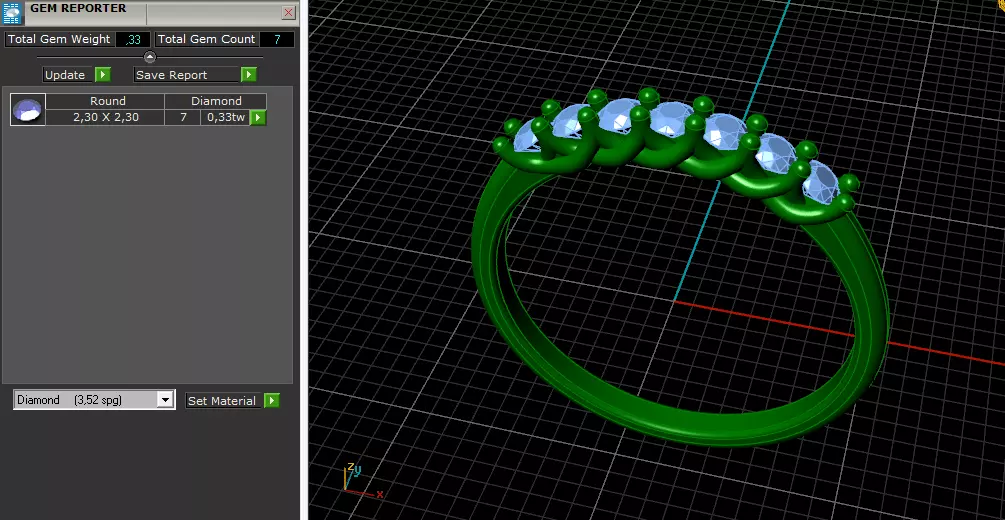The image size is (1005, 520).
Task: Click the XYZ axis indicator in the viewport
Action: (361, 480)
